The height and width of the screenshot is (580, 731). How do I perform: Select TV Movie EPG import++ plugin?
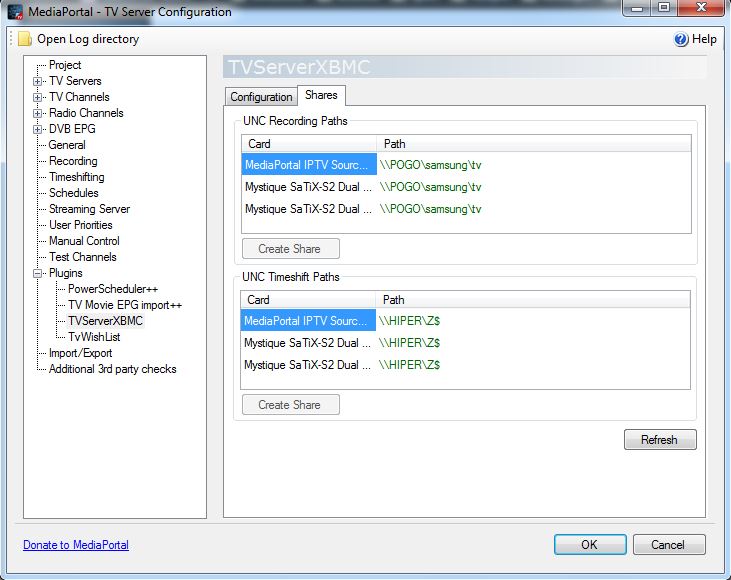tap(125, 305)
